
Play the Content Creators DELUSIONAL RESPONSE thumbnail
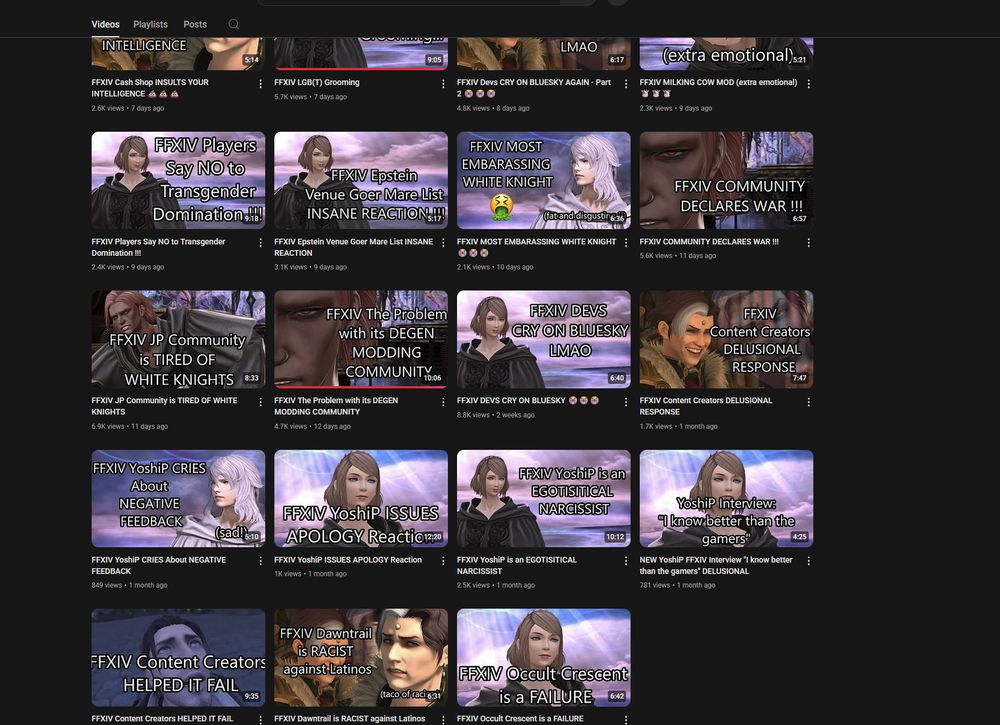(726, 339)
